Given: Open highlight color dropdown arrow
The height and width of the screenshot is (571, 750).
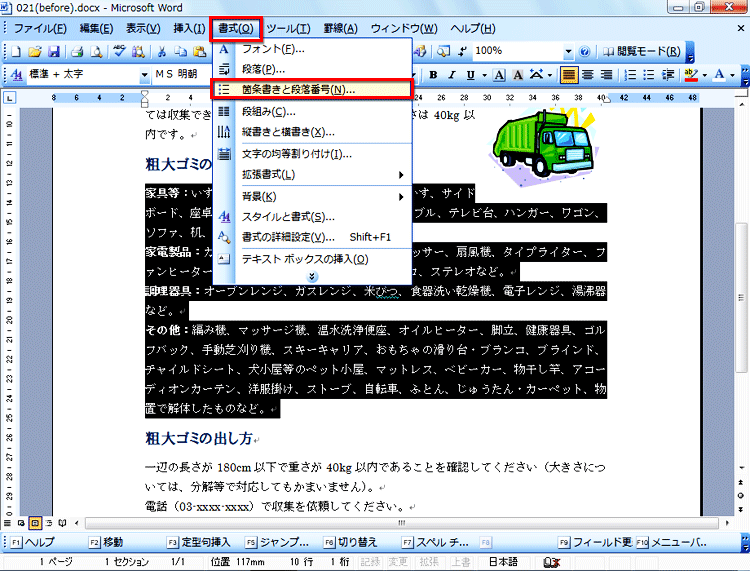Looking at the screenshot, I should pyautogui.click(x=705, y=76).
